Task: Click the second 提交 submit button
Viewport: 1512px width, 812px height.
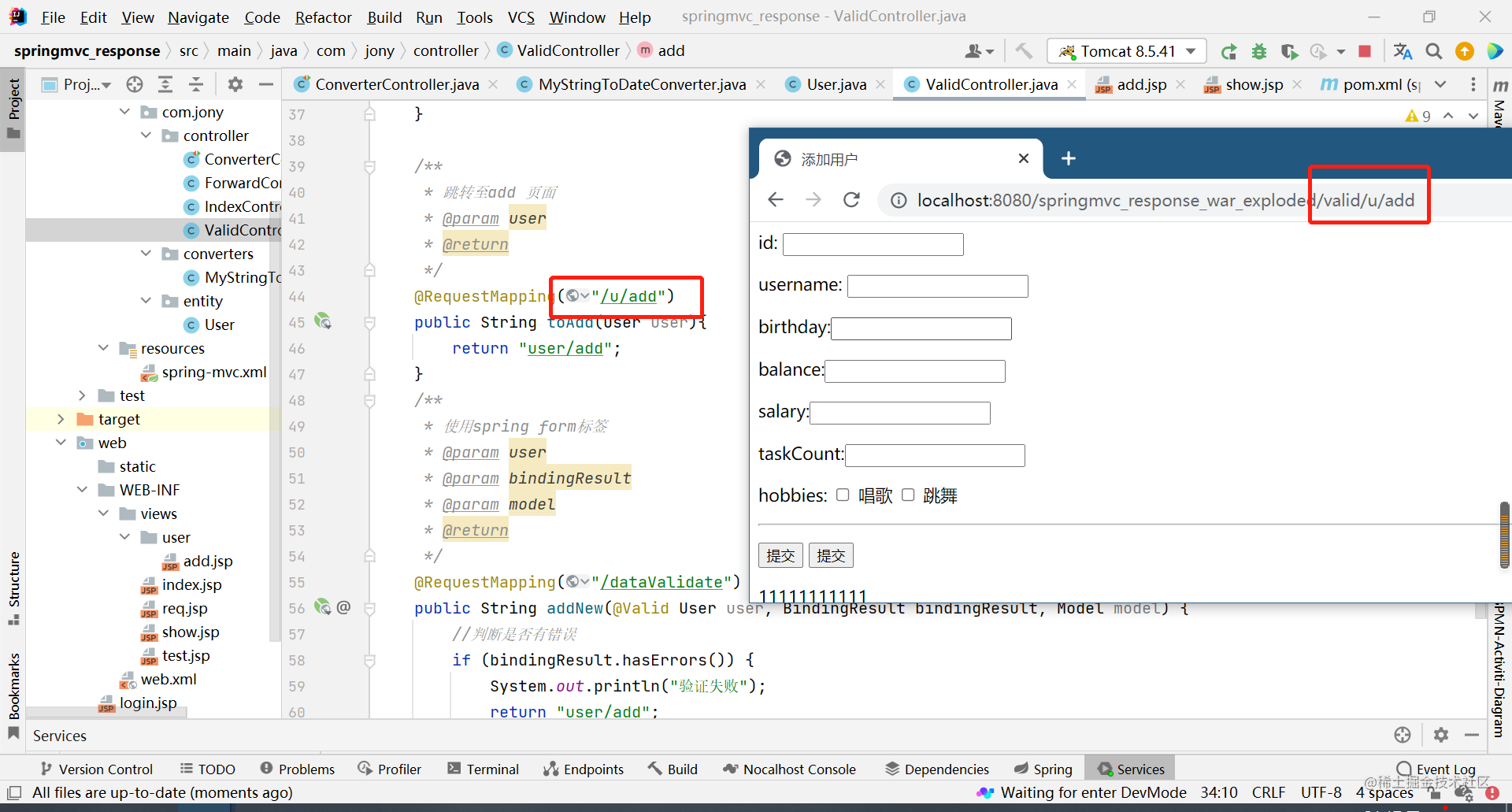Action: pos(831,555)
